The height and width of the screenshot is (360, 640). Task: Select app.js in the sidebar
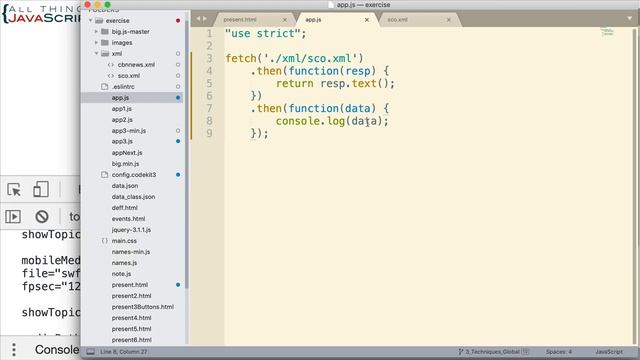120,98
